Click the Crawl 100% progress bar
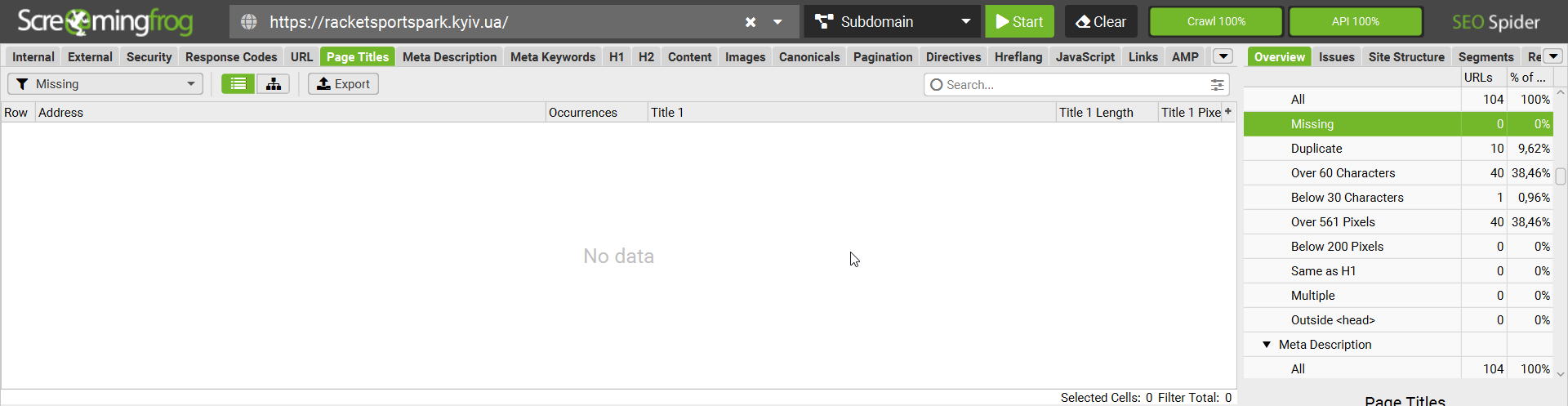Screen dimensions: 1568x406 click(1216, 22)
